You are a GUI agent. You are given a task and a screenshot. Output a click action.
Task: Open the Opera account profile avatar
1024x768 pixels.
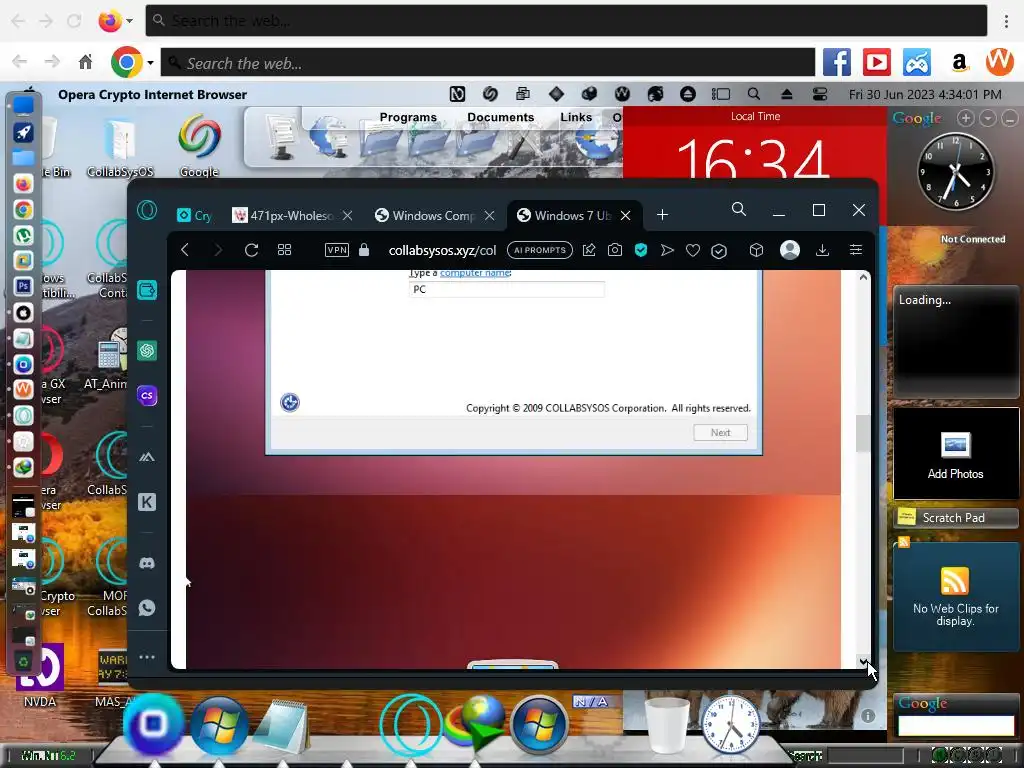coord(790,250)
